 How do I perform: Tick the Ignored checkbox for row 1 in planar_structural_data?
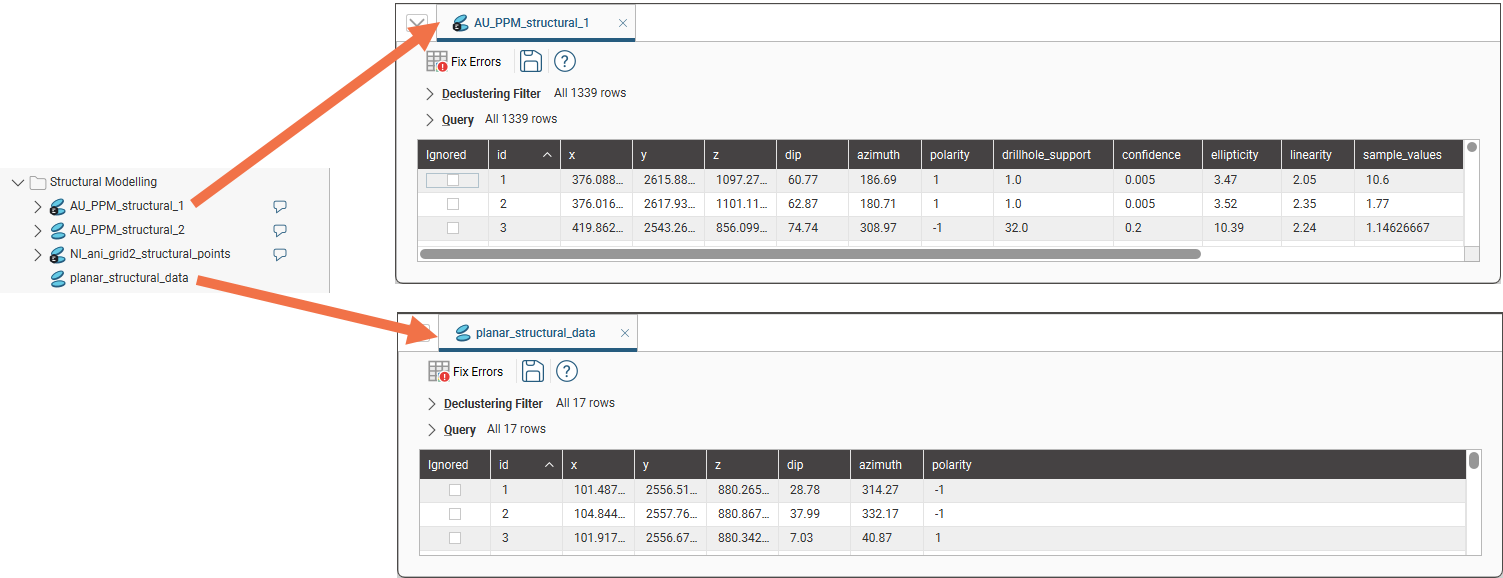[455, 489]
